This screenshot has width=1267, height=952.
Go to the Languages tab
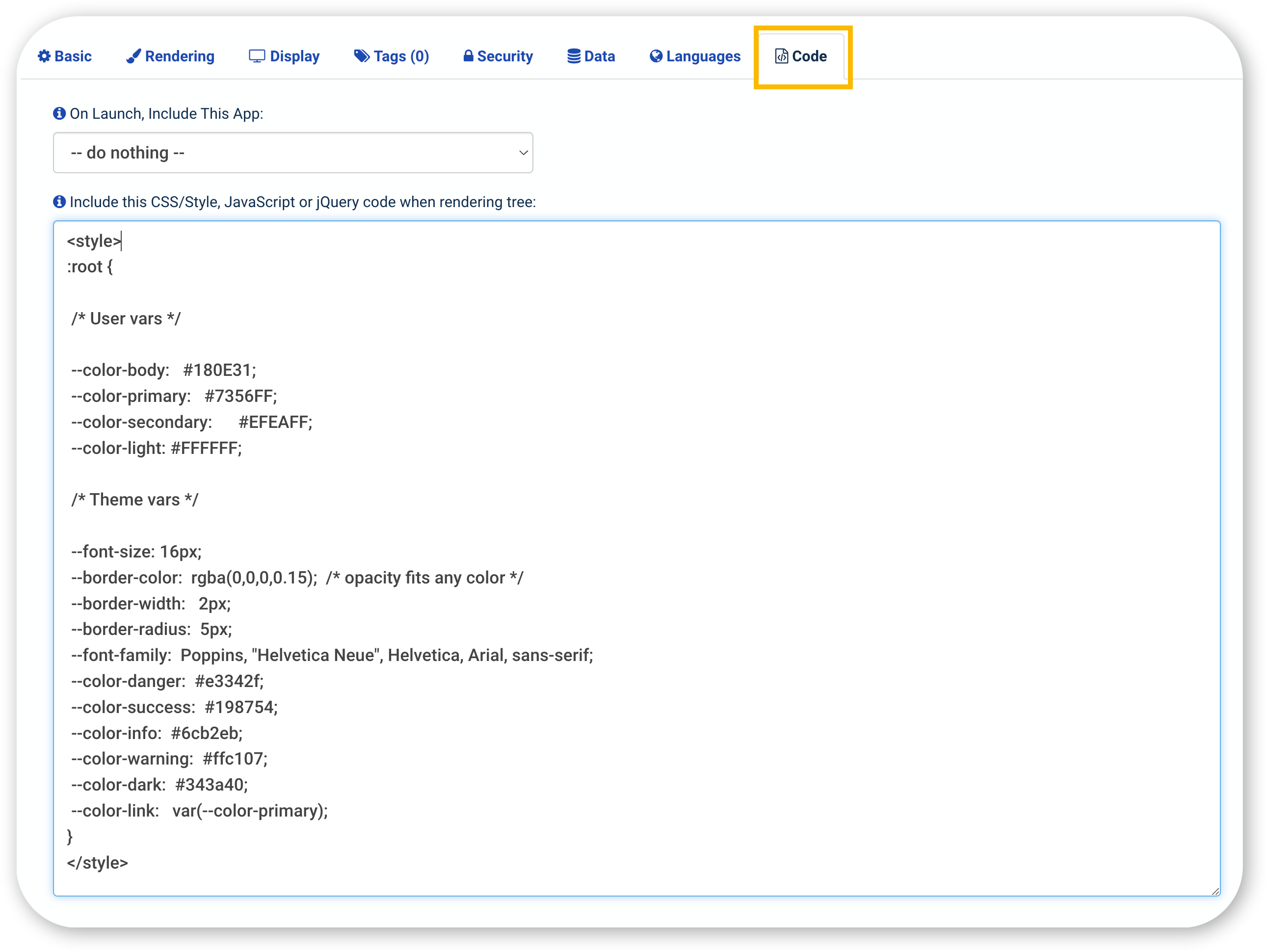pos(703,56)
